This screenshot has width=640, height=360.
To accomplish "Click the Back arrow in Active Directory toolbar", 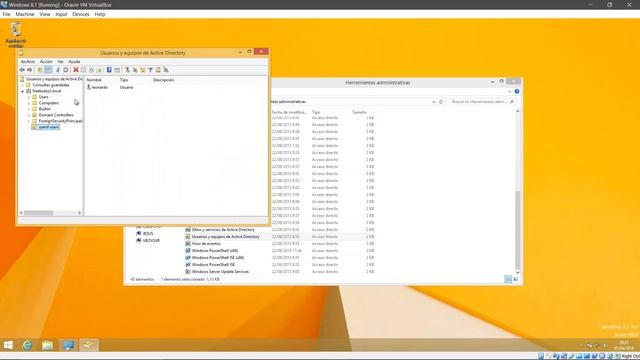I will click(x=22, y=70).
